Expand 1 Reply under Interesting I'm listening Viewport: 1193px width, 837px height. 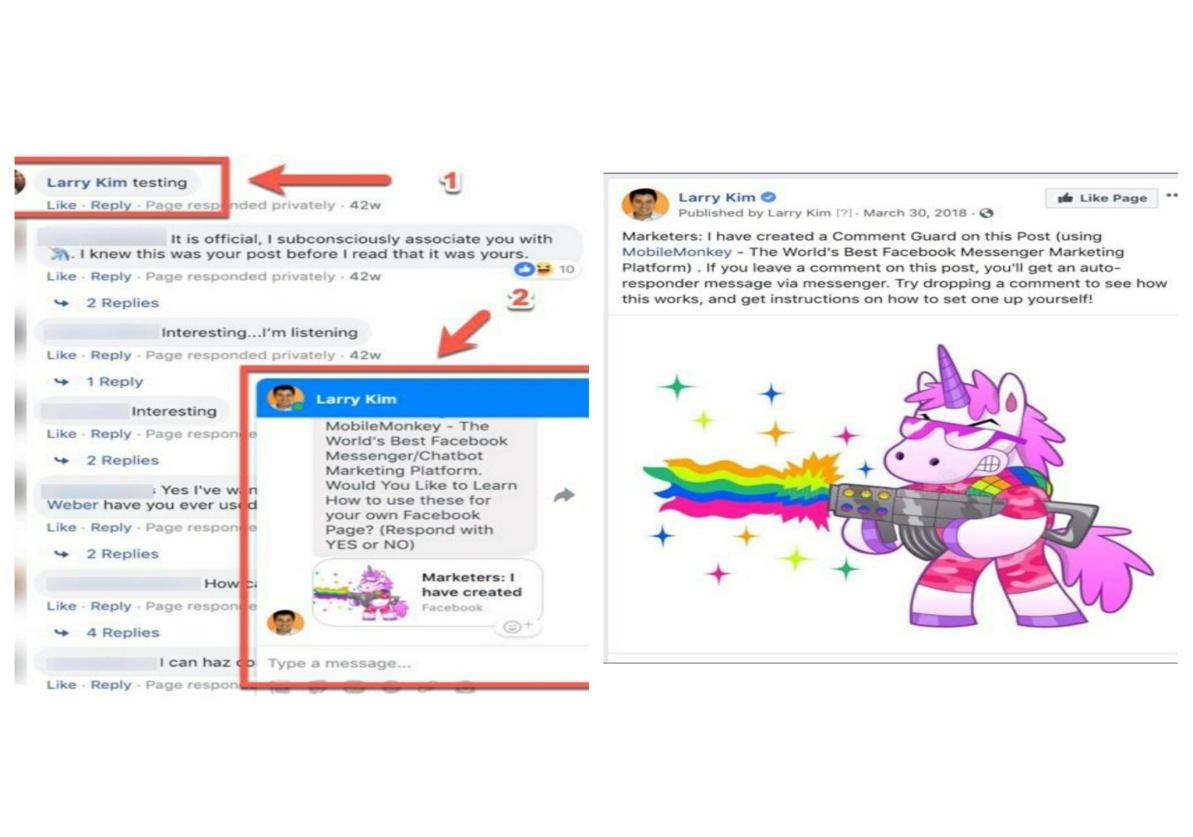pos(114,381)
